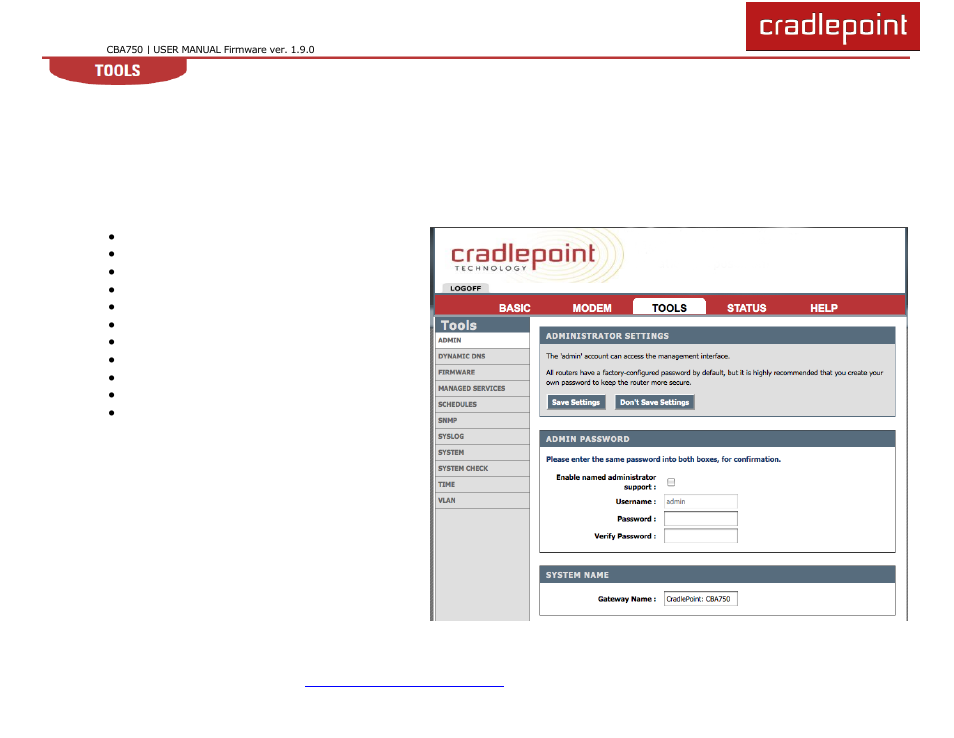Open the MODEM tab

point(591,308)
